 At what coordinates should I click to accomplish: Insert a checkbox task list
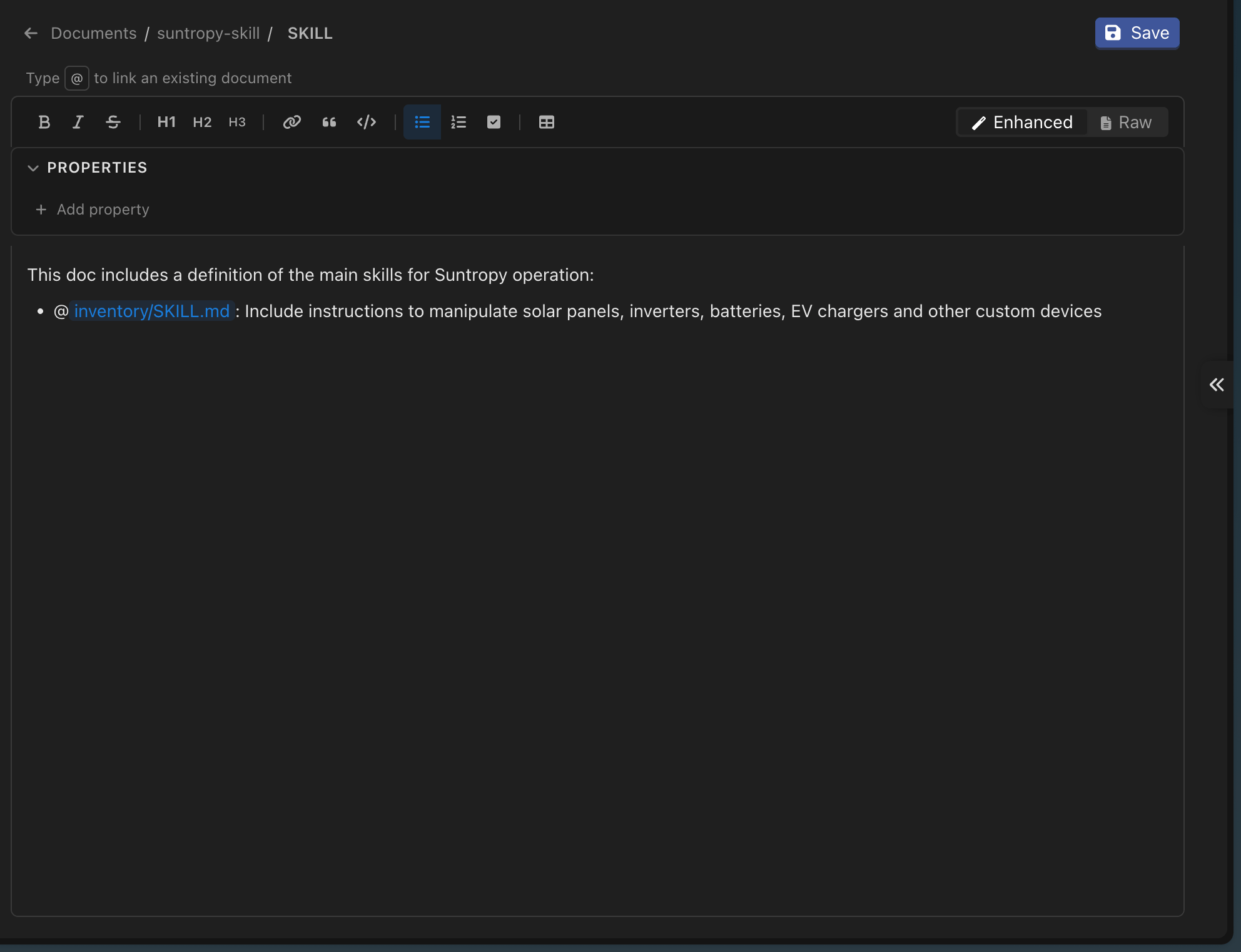494,122
